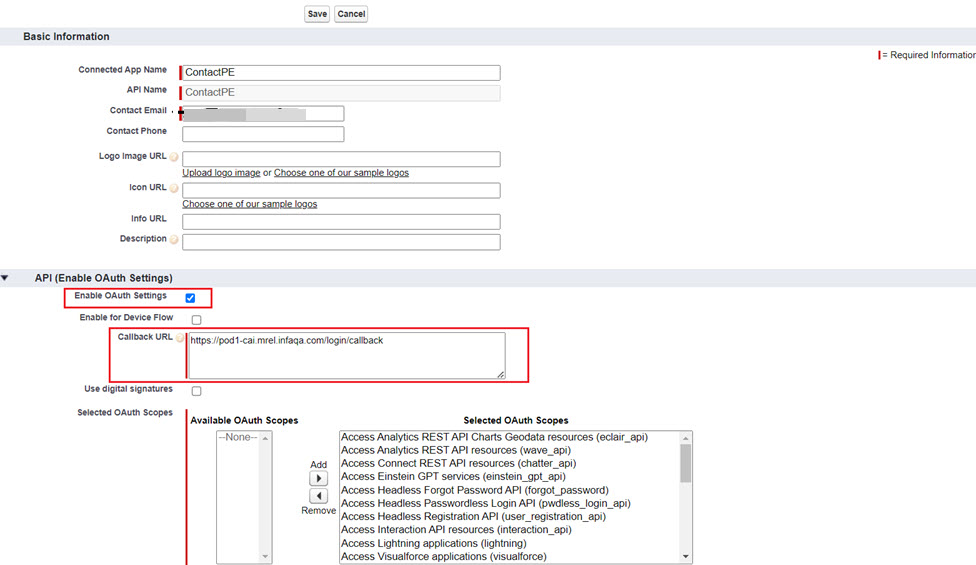The width and height of the screenshot is (976, 565).
Task: Show help icon next to Icon URL
Action: point(174,188)
